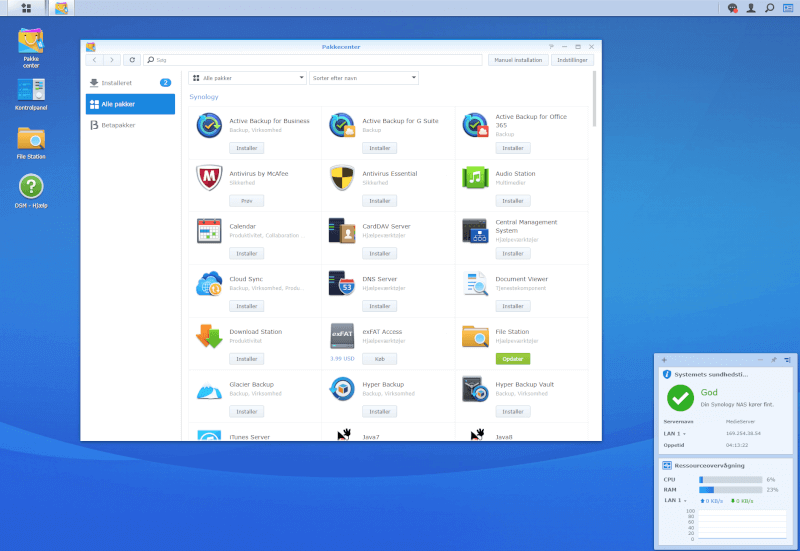This screenshot has width=800, height=551.
Task: Install Active Backup for Business
Action: click(246, 148)
